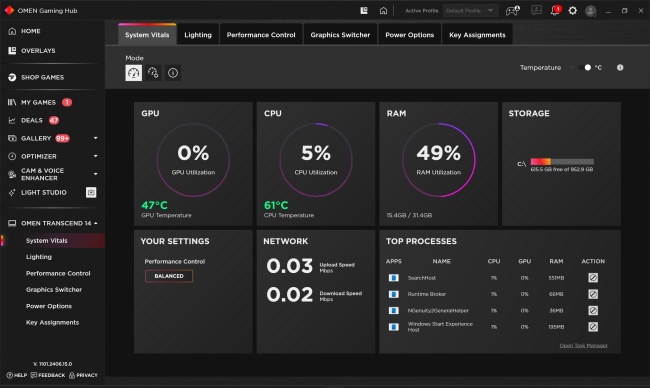
Task: Open the settings gear in title bar
Action: pos(572,11)
